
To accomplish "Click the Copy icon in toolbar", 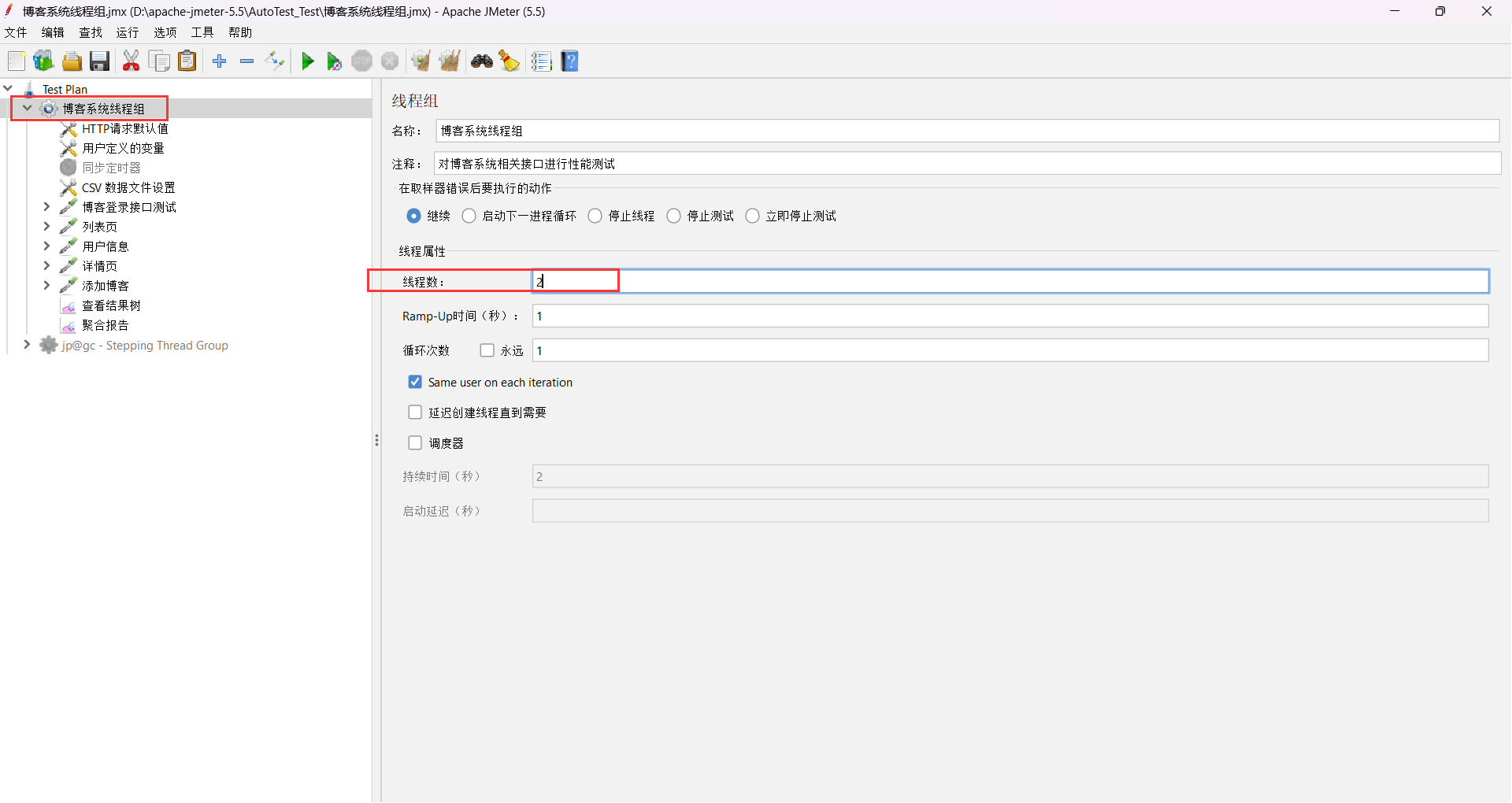I will click(x=159, y=61).
